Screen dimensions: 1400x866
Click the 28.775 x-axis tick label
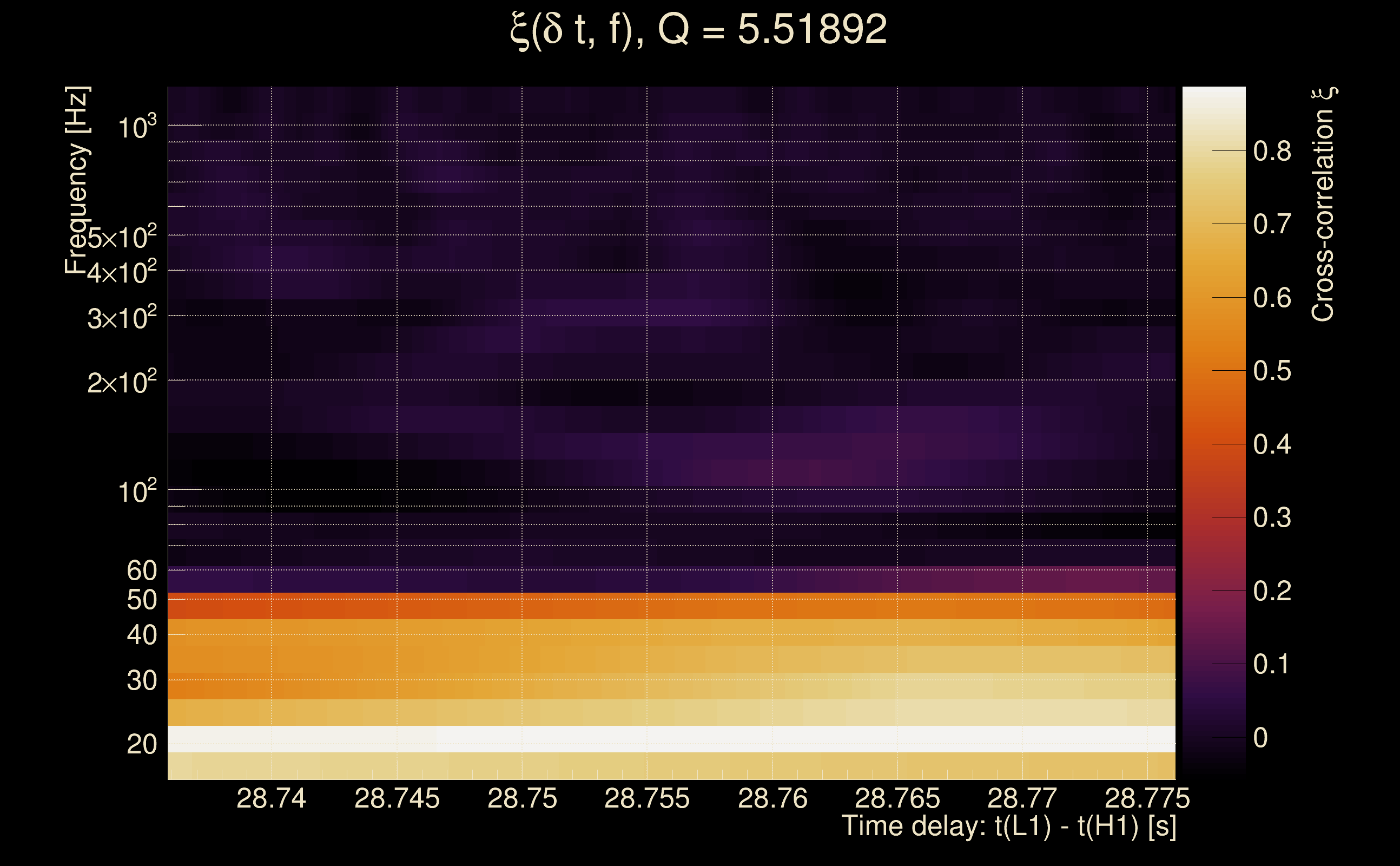(1147, 798)
